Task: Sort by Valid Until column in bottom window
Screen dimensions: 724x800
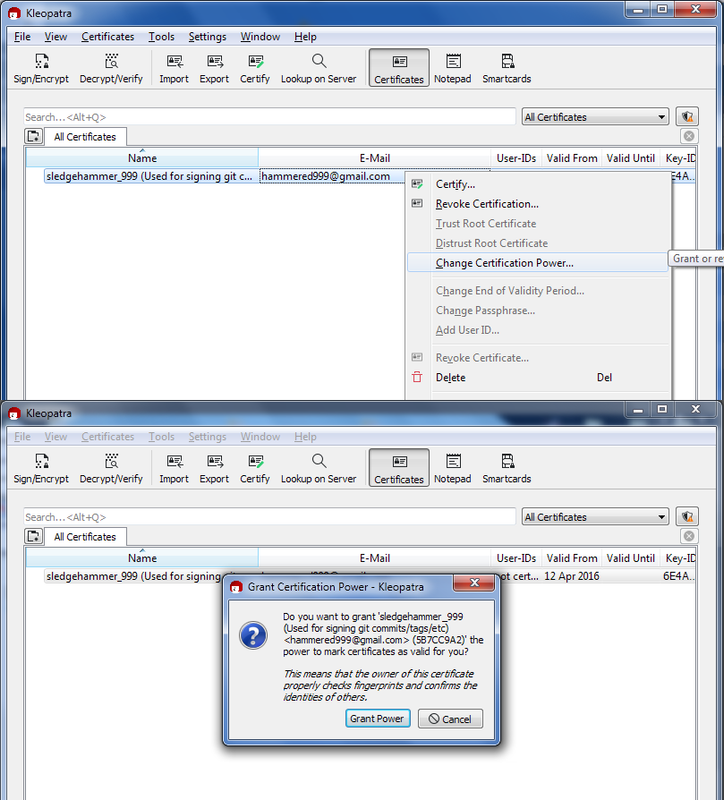Action: pos(631,558)
